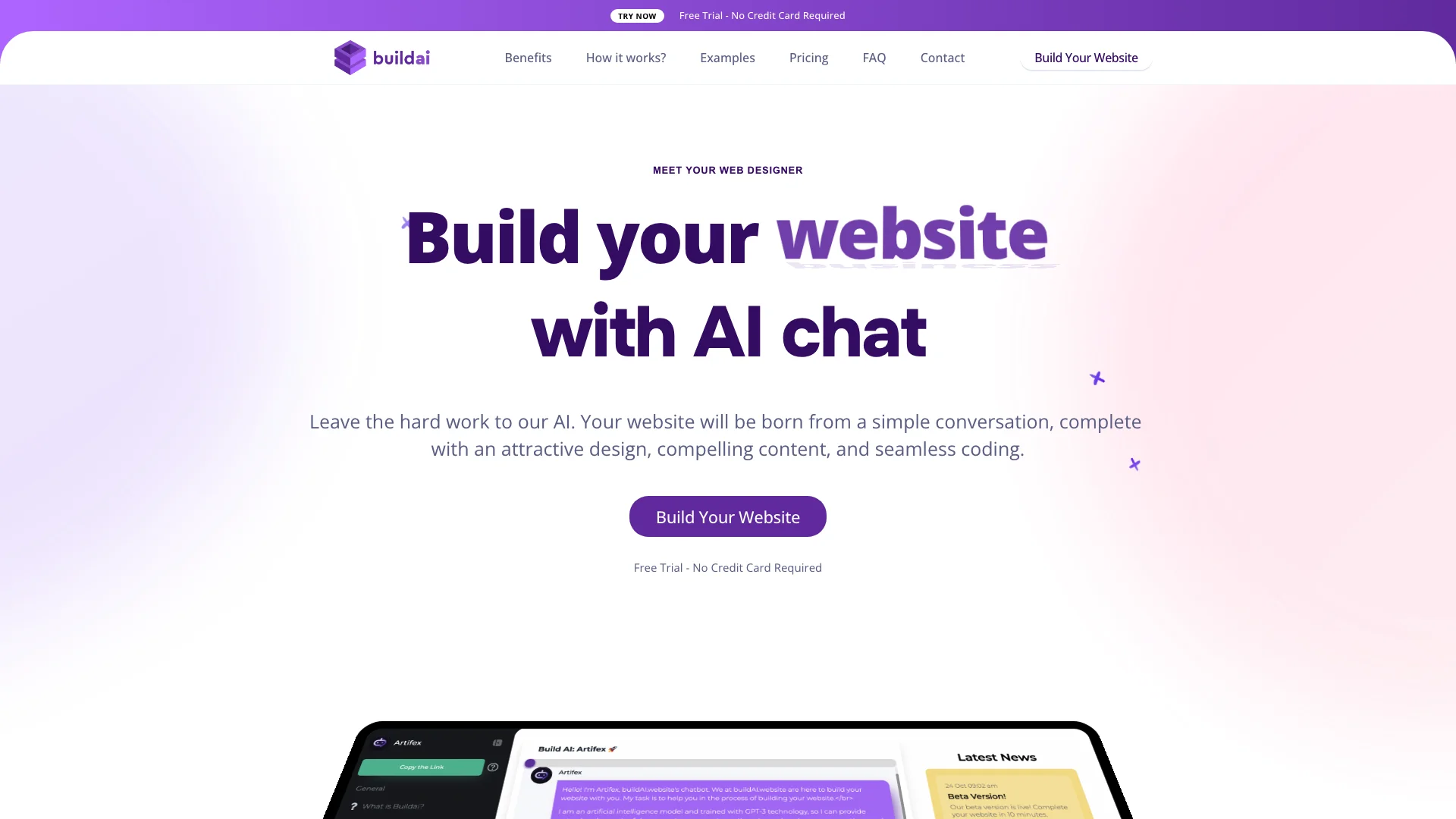This screenshot has width=1456, height=819.
Task: Click the copy link icon in chat panel
Action: pos(421,766)
